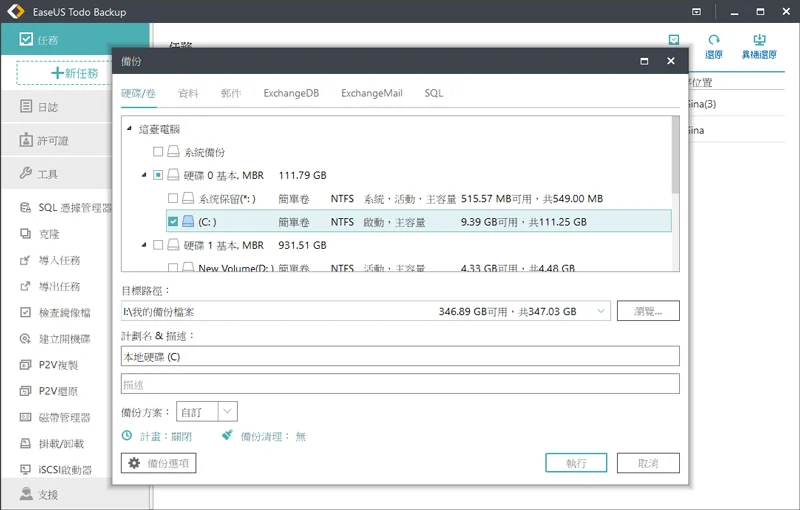Check the 硬碟 1 基本 MBR checkbox
This screenshot has width=800, height=510.
pos(158,245)
